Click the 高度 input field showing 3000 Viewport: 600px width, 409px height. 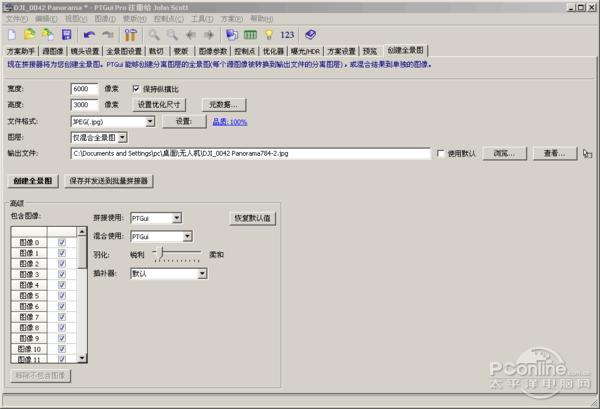[84, 104]
